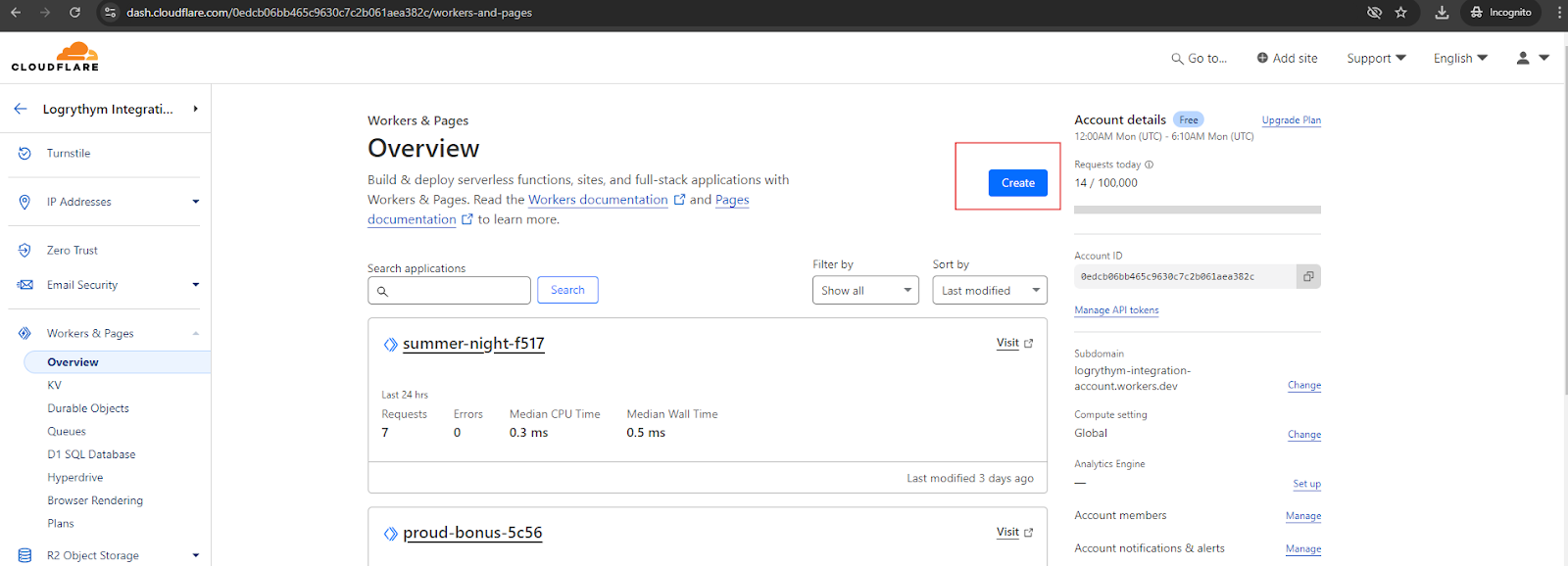Image resolution: width=1568 pixels, height=566 pixels.
Task: Click the blue Create button
Action: pyautogui.click(x=1017, y=183)
